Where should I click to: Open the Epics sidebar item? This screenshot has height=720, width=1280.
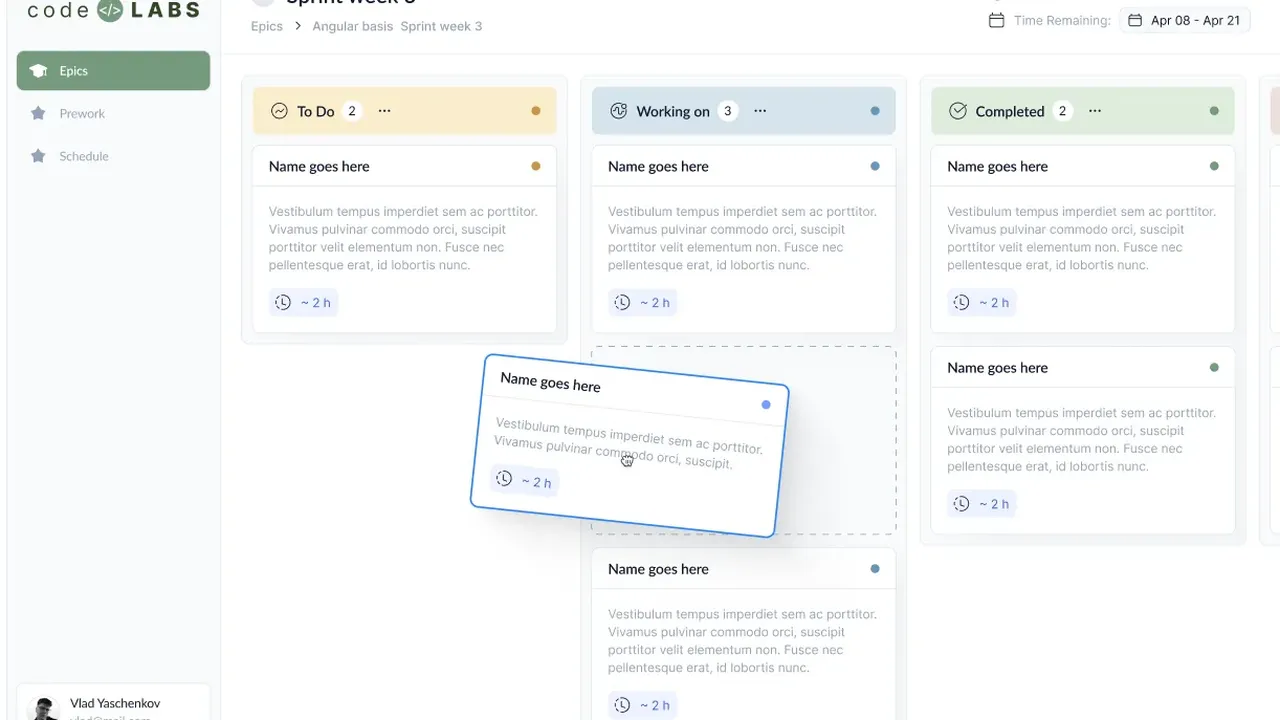tap(113, 71)
